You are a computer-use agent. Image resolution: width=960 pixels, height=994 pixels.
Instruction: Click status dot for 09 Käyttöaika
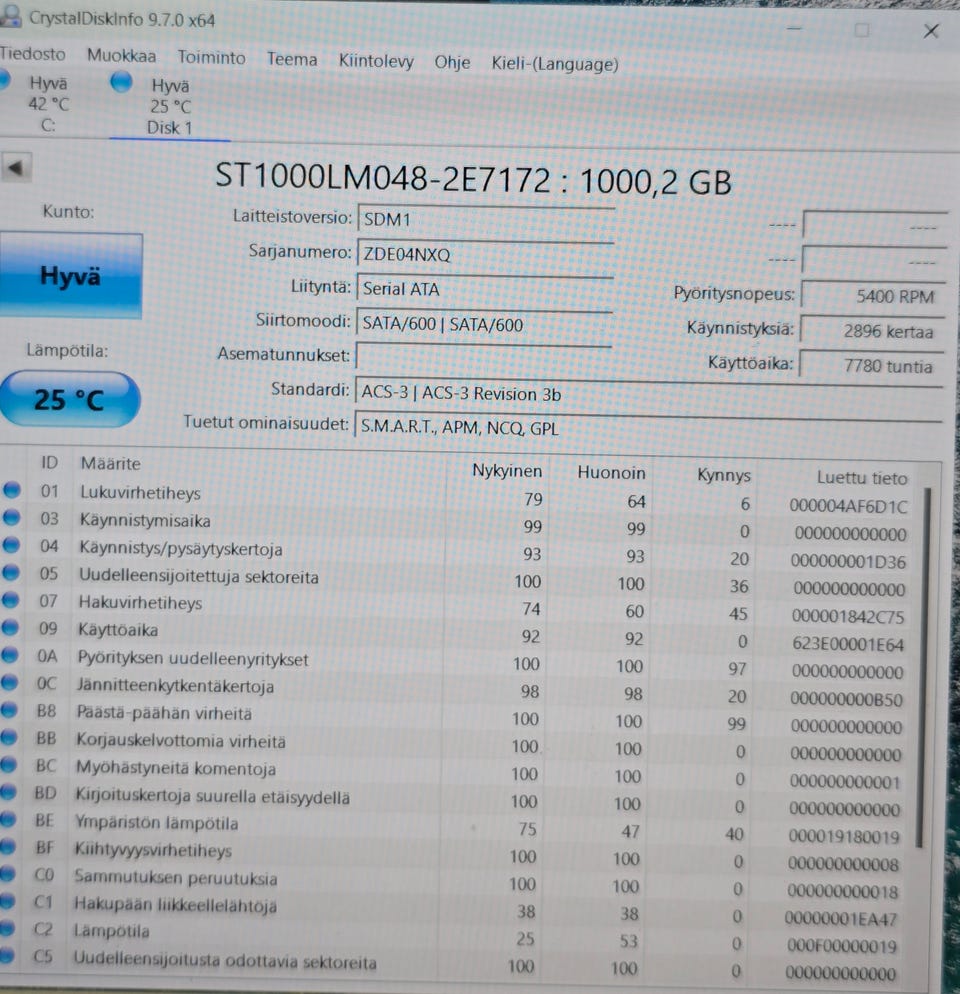point(10,628)
